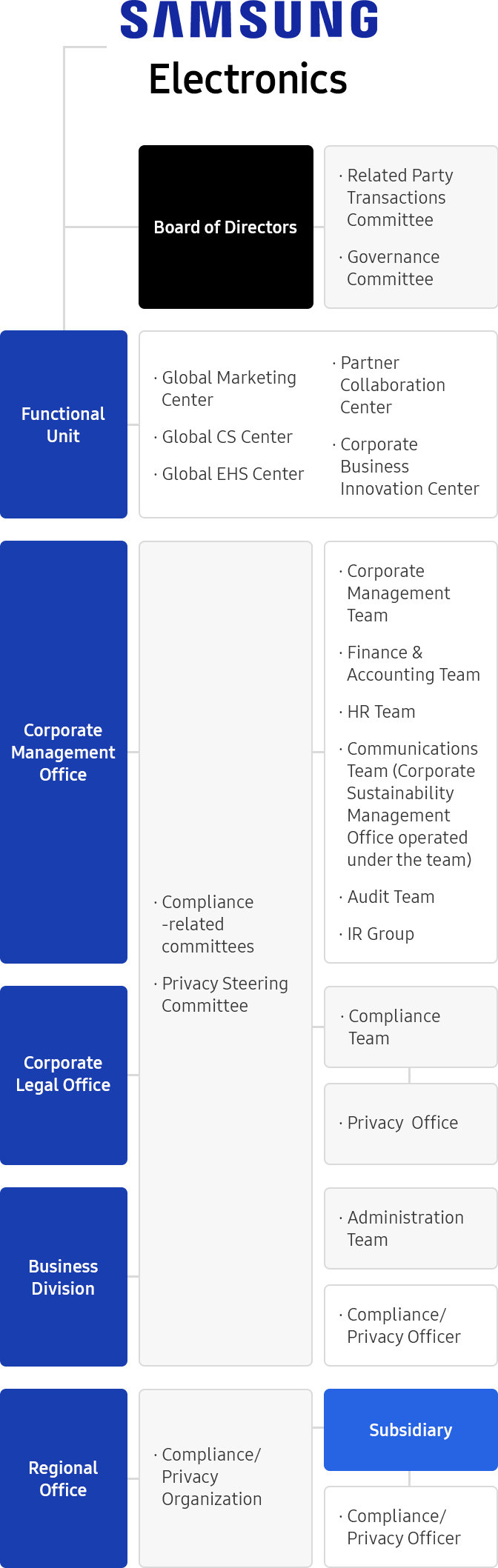The width and height of the screenshot is (498, 1568).
Task: Select the Functional Unit blue box
Action: [63, 424]
